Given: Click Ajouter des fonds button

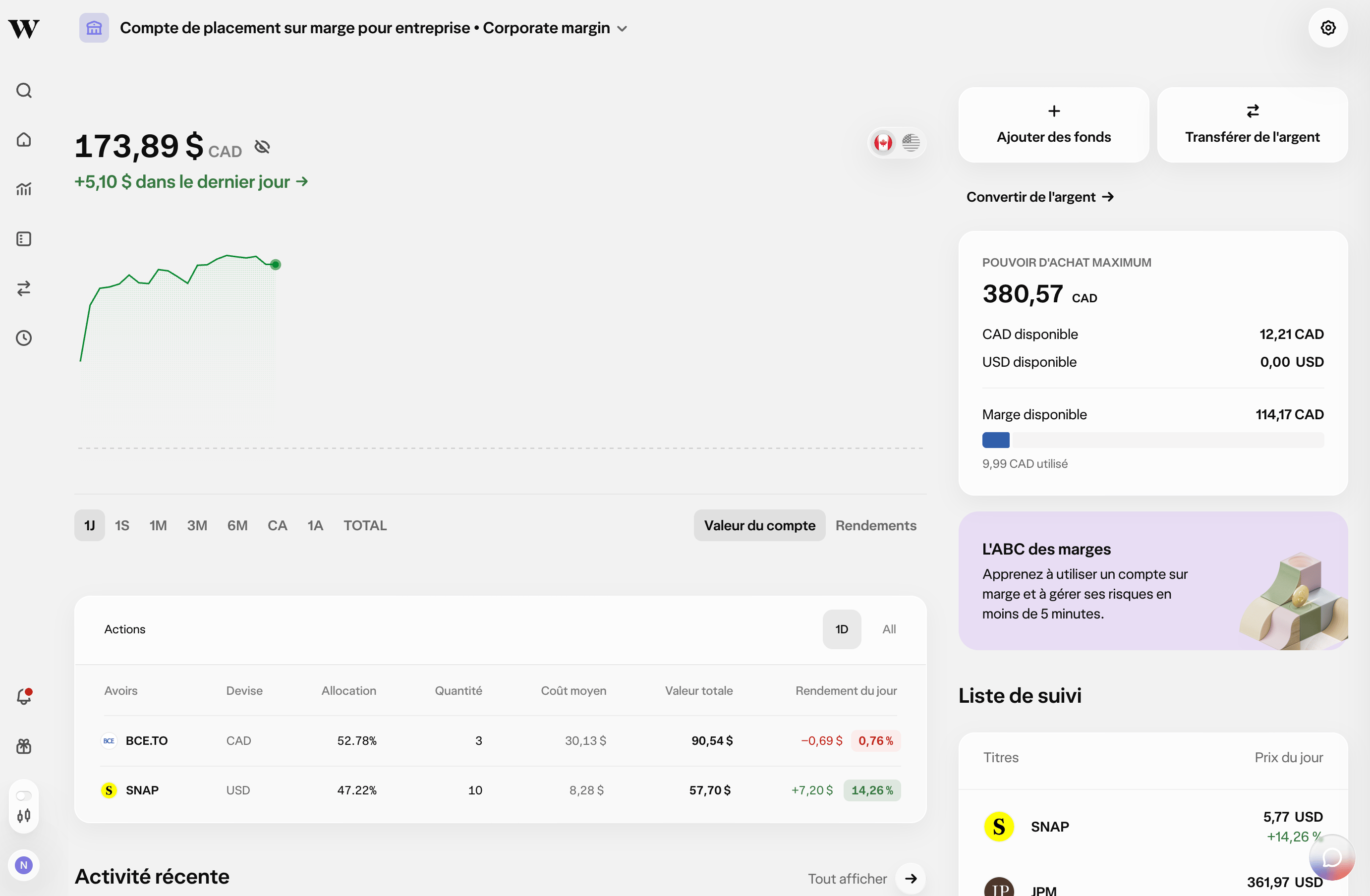Looking at the screenshot, I should pos(1053,125).
